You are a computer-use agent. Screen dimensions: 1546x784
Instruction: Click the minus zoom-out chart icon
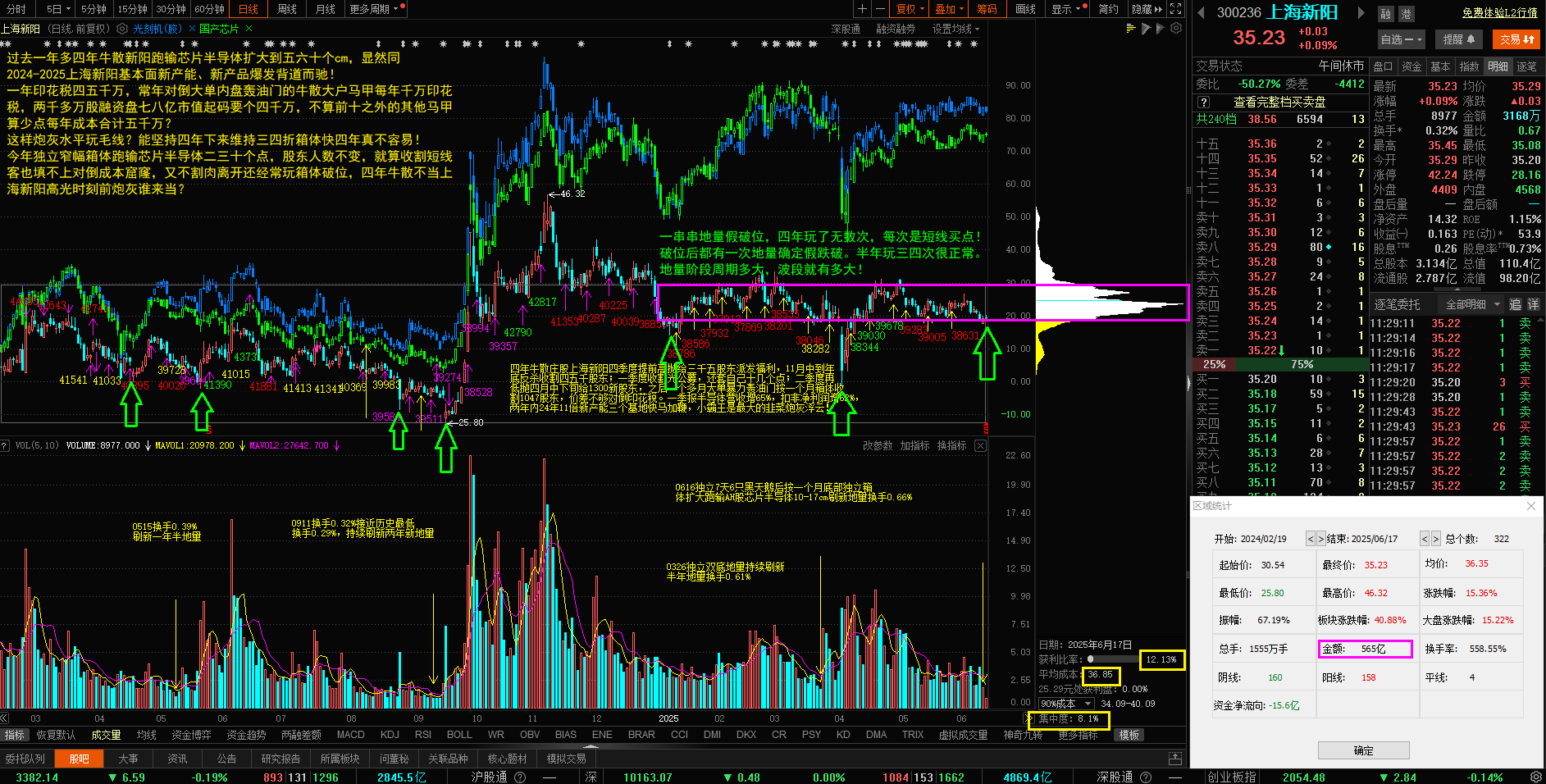click(x=880, y=9)
